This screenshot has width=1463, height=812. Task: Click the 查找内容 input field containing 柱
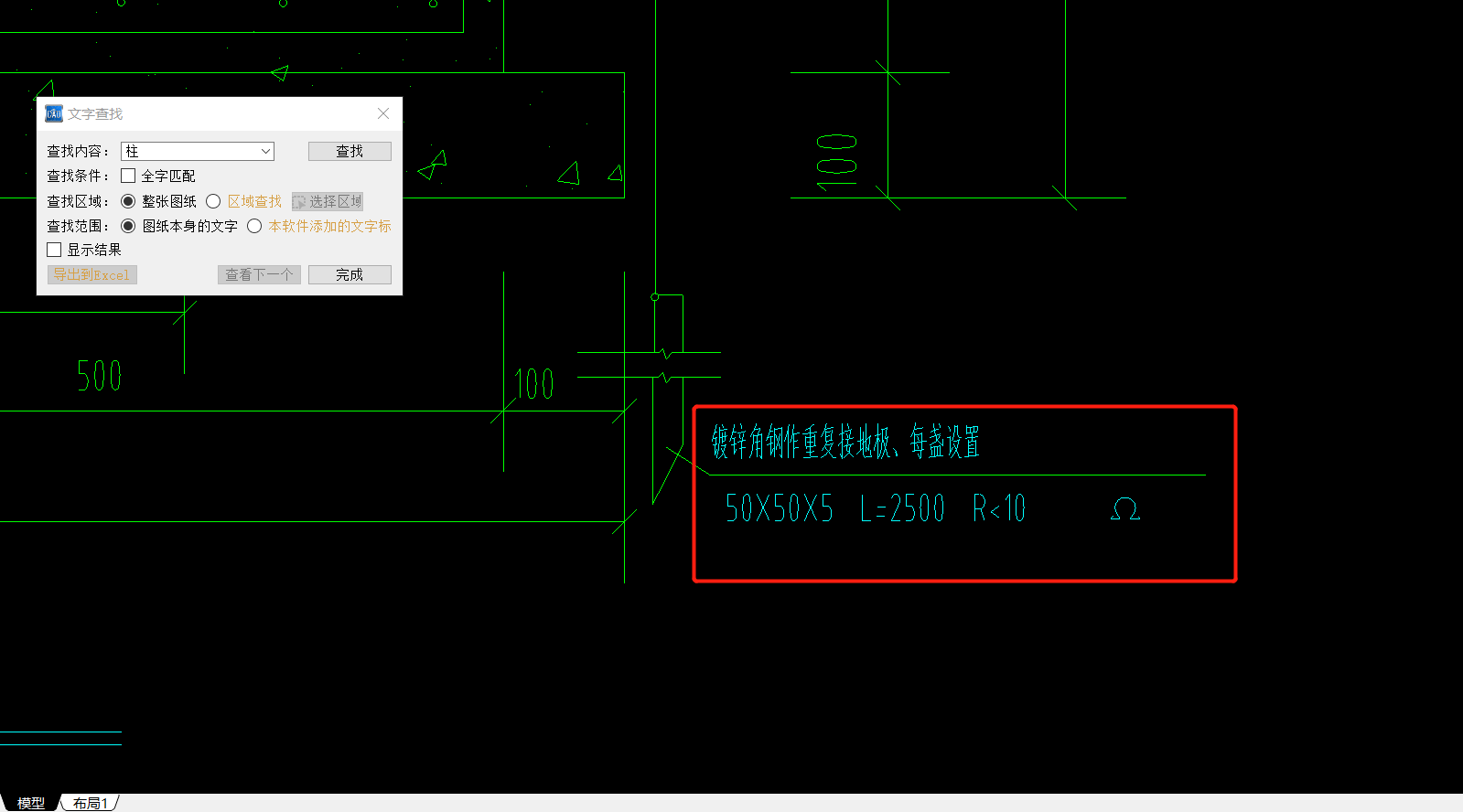(198, 152)
